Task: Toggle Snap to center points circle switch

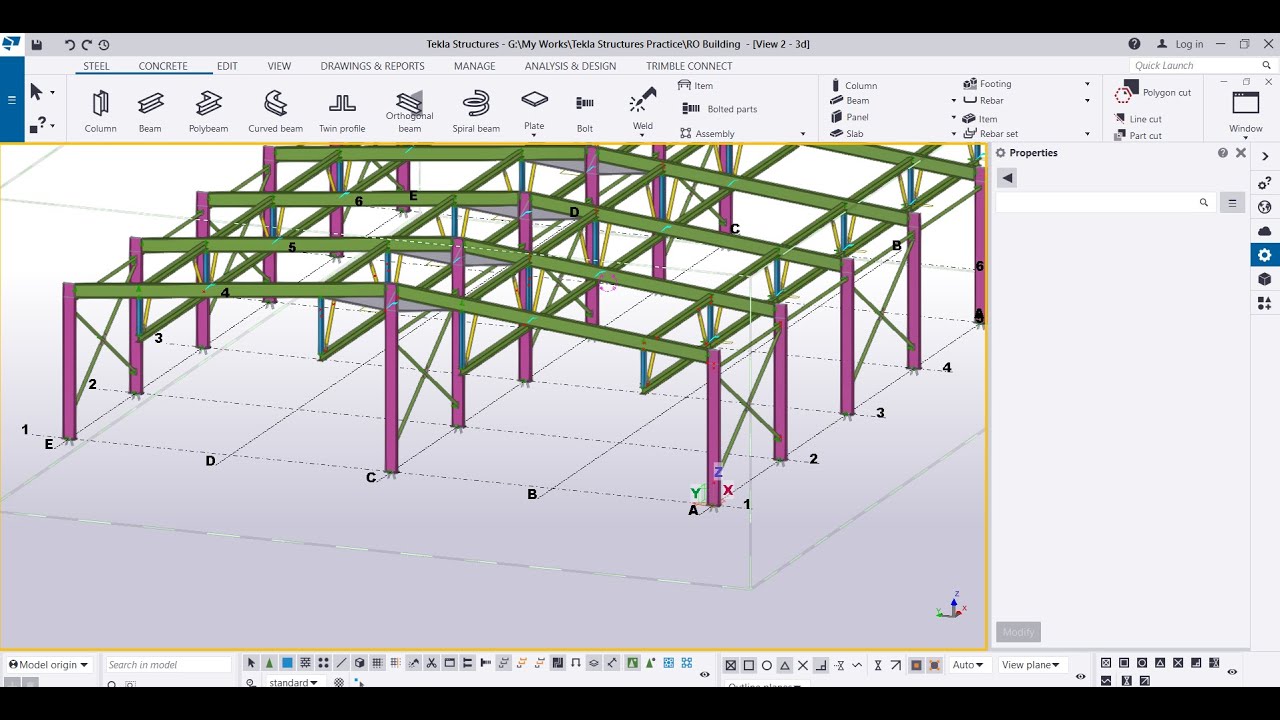Action: (767, 665)
